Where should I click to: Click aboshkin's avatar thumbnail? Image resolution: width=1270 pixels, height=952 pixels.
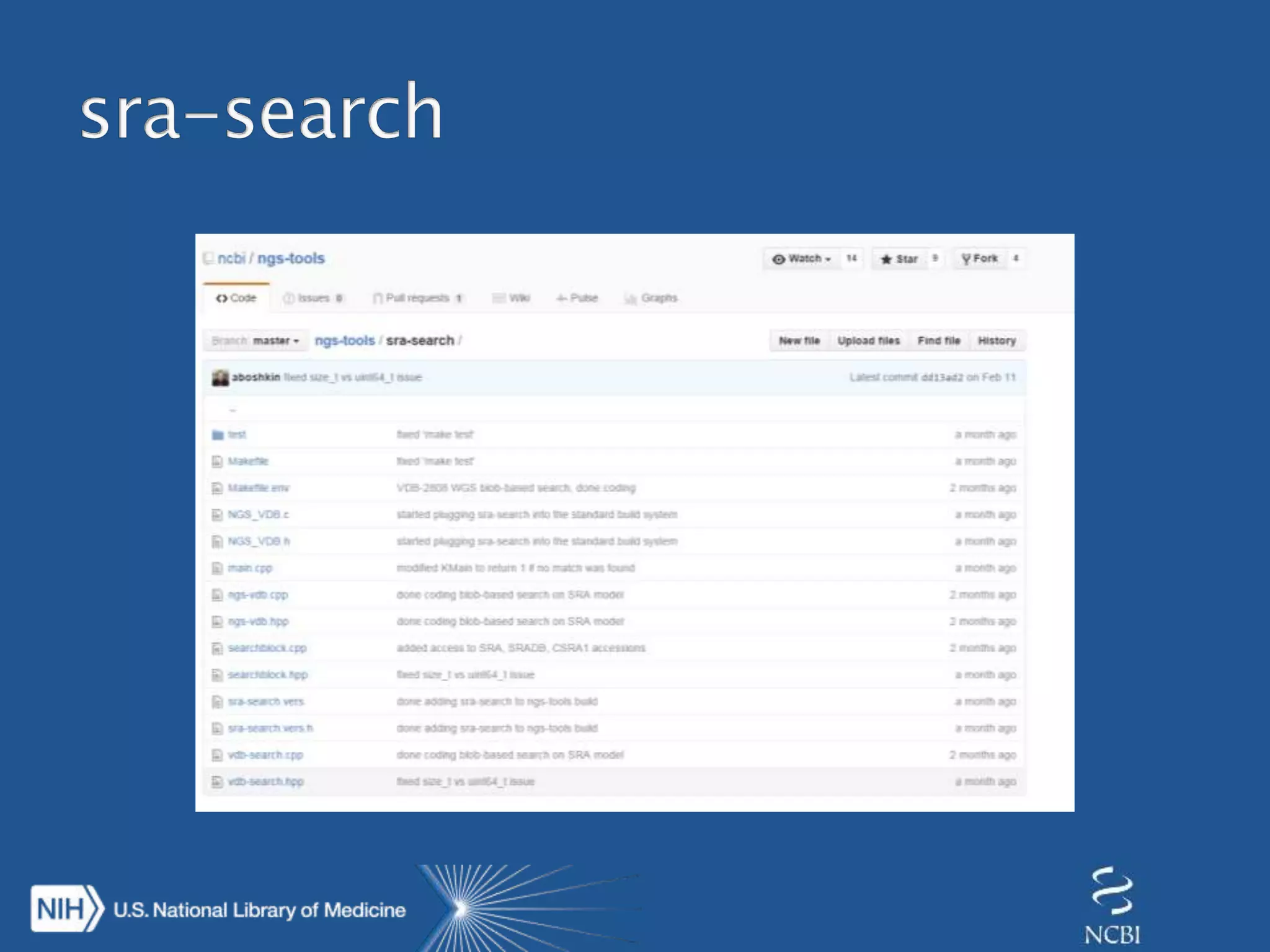220,377
